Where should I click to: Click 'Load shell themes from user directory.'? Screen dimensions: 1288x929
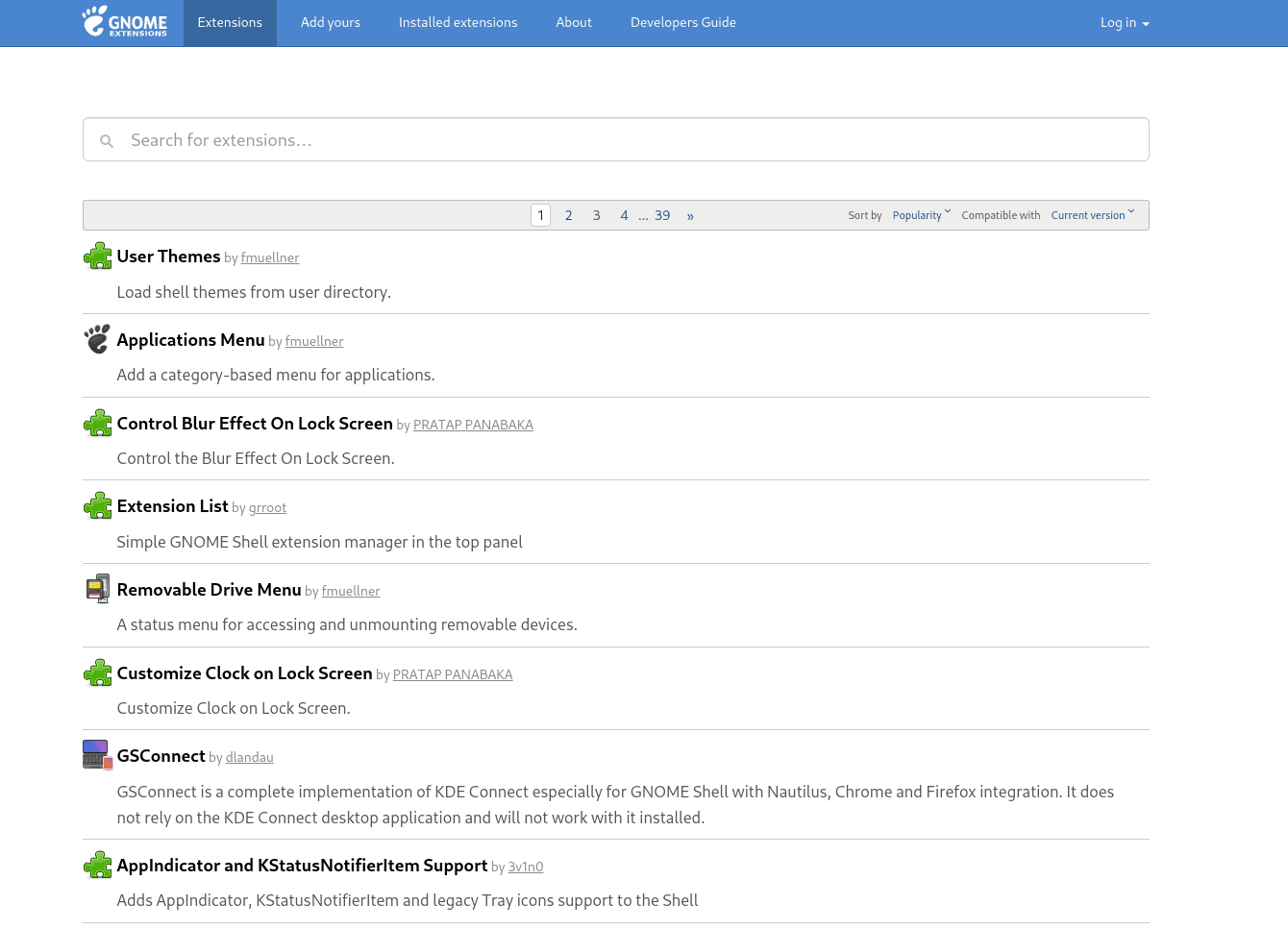pos(254,292)
